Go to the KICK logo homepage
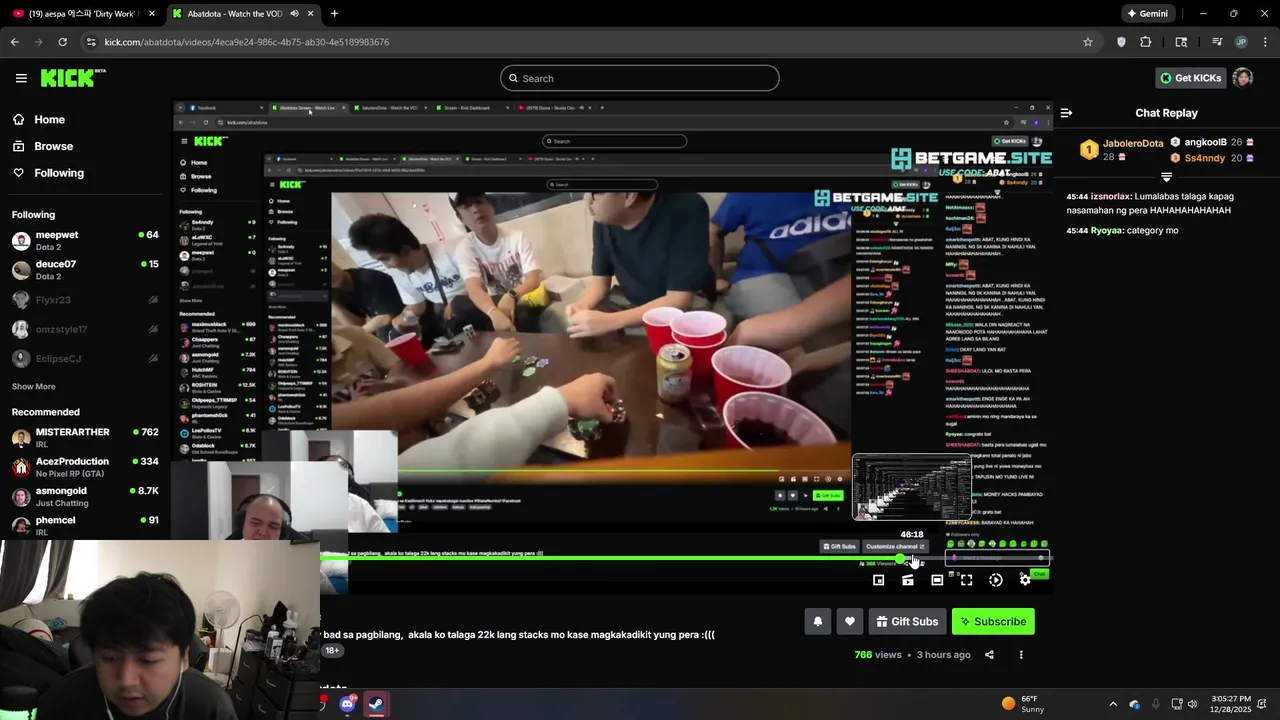 [x=73, y=78]
